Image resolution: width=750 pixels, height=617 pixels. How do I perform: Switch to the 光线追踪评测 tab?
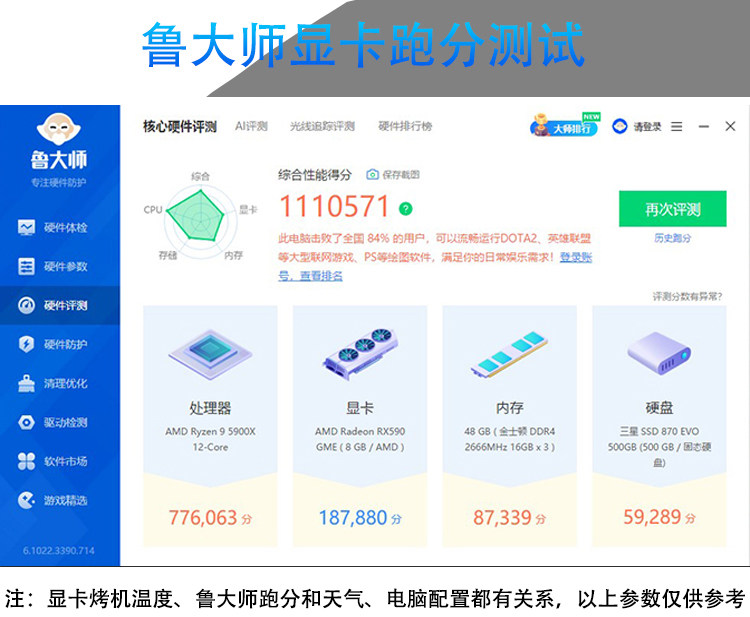(322, 126)
